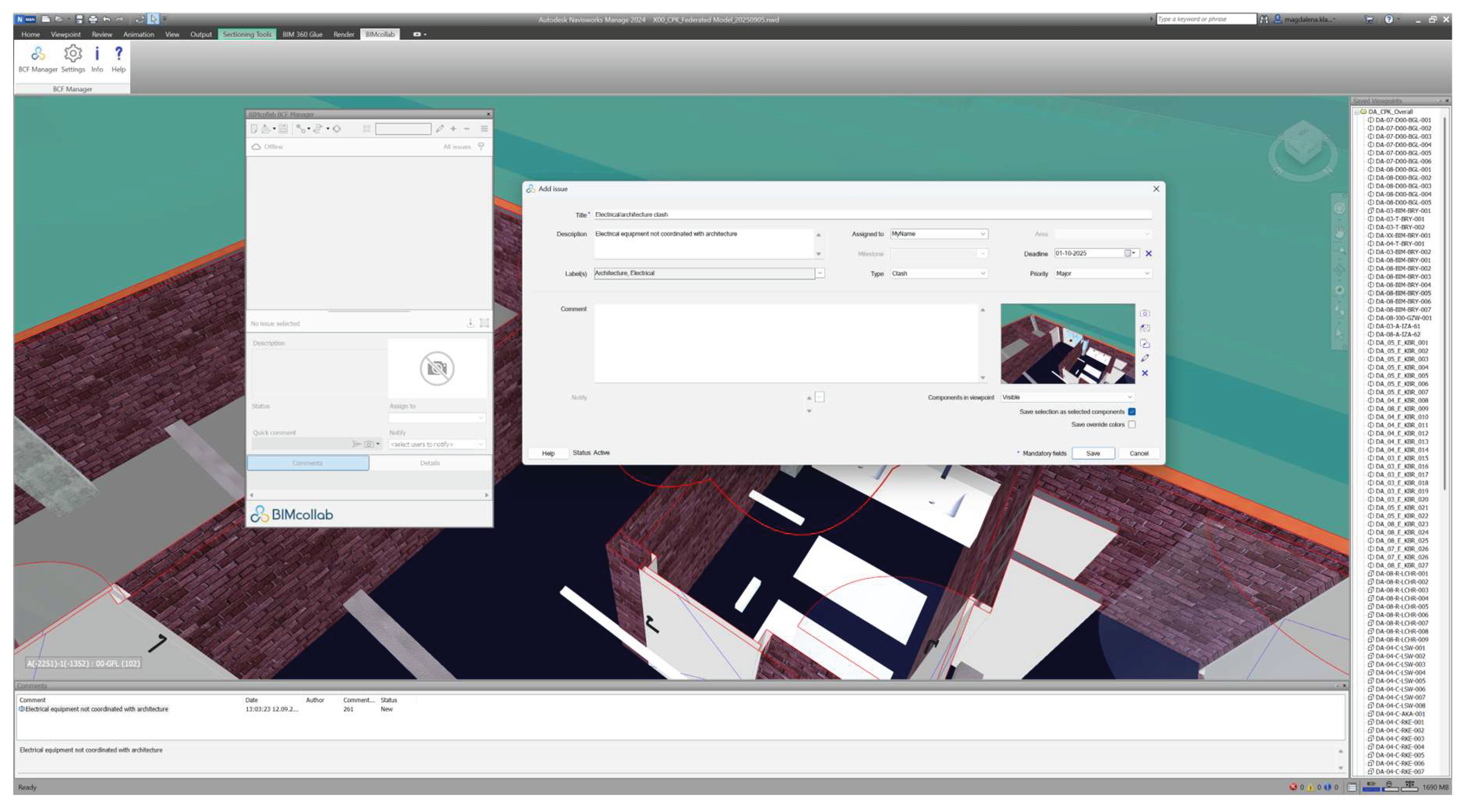Click the new BCF file icon in BCF Manager
This screenshot has width=1464, height=812.
pyautogui.click(x=254, y=129)
